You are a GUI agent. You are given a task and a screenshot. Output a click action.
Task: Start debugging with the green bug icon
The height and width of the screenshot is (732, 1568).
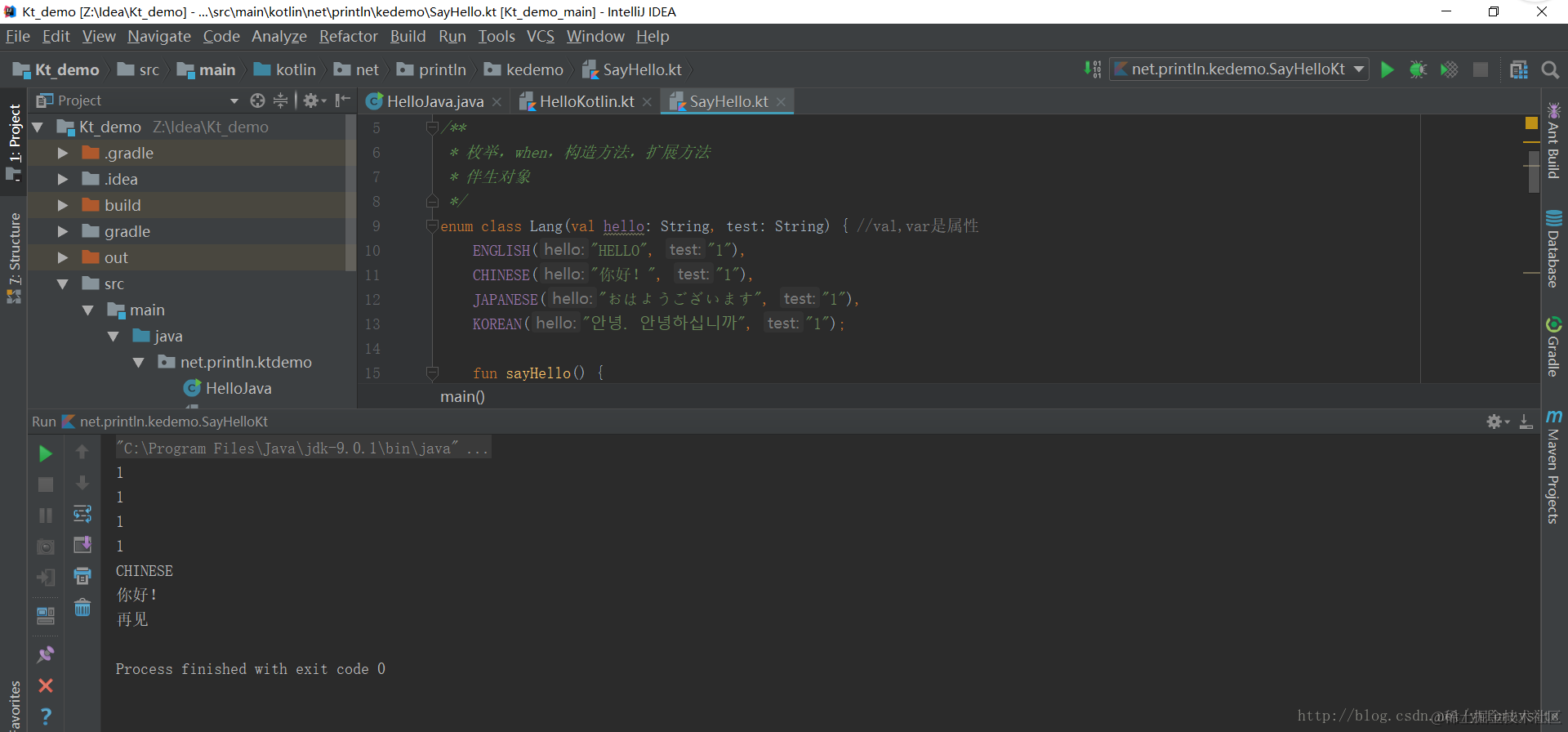pos(1418,69)
